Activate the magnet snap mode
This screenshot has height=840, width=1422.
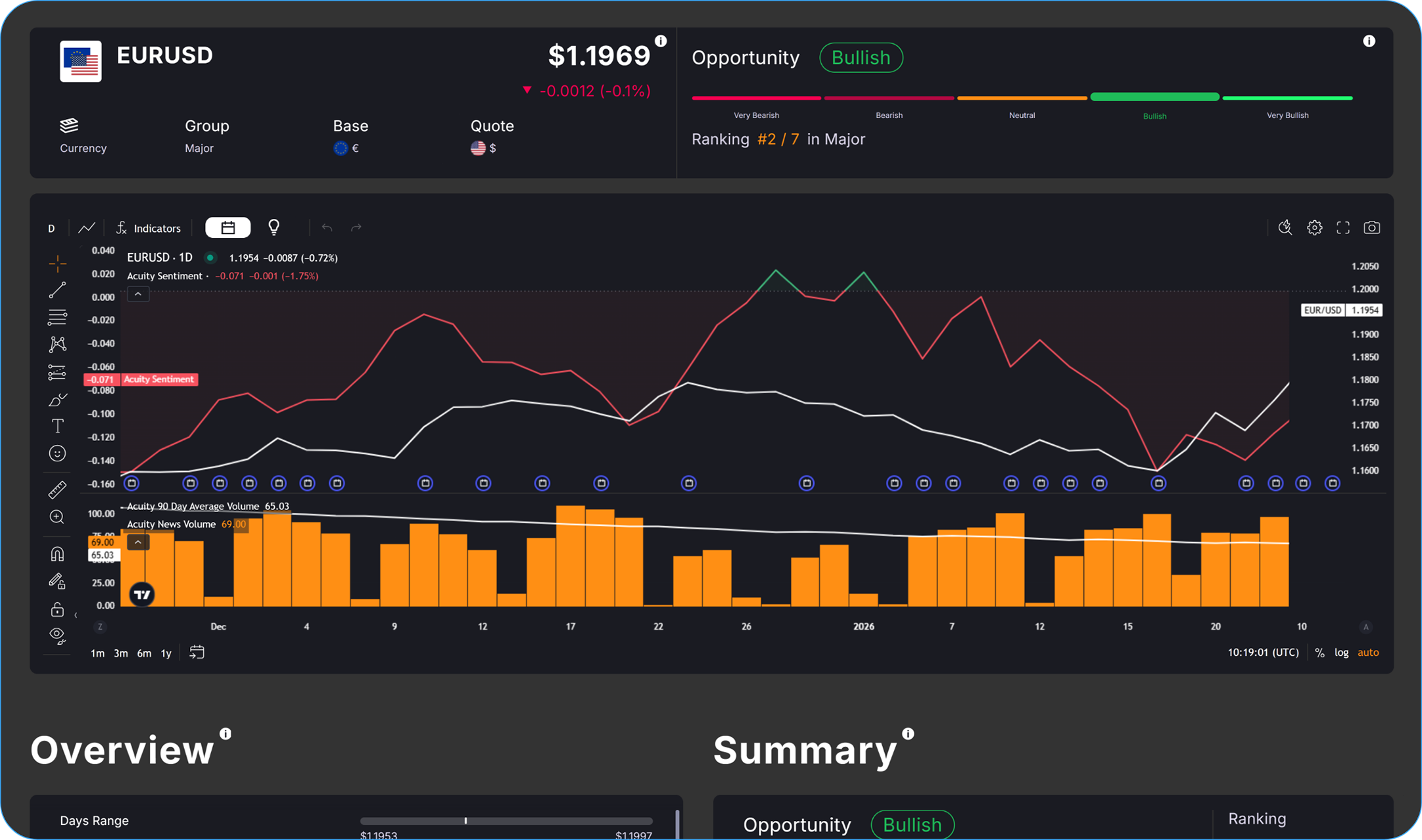(57, 554)
